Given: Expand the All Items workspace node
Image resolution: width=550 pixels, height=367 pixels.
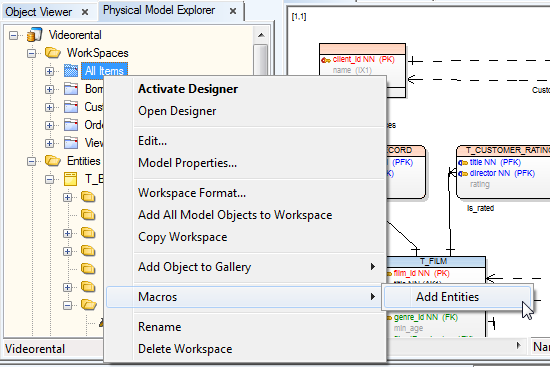Looking at the screenshot, I should point(49,71).
